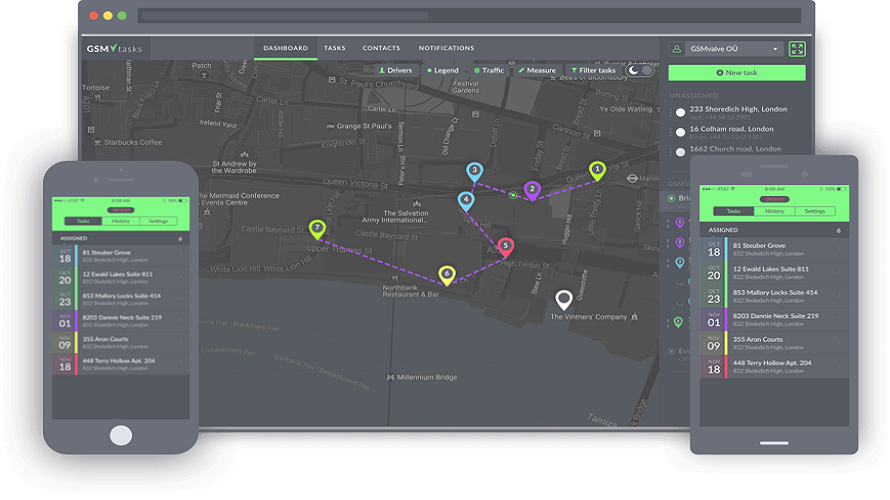Click map pin number 7

317,230
